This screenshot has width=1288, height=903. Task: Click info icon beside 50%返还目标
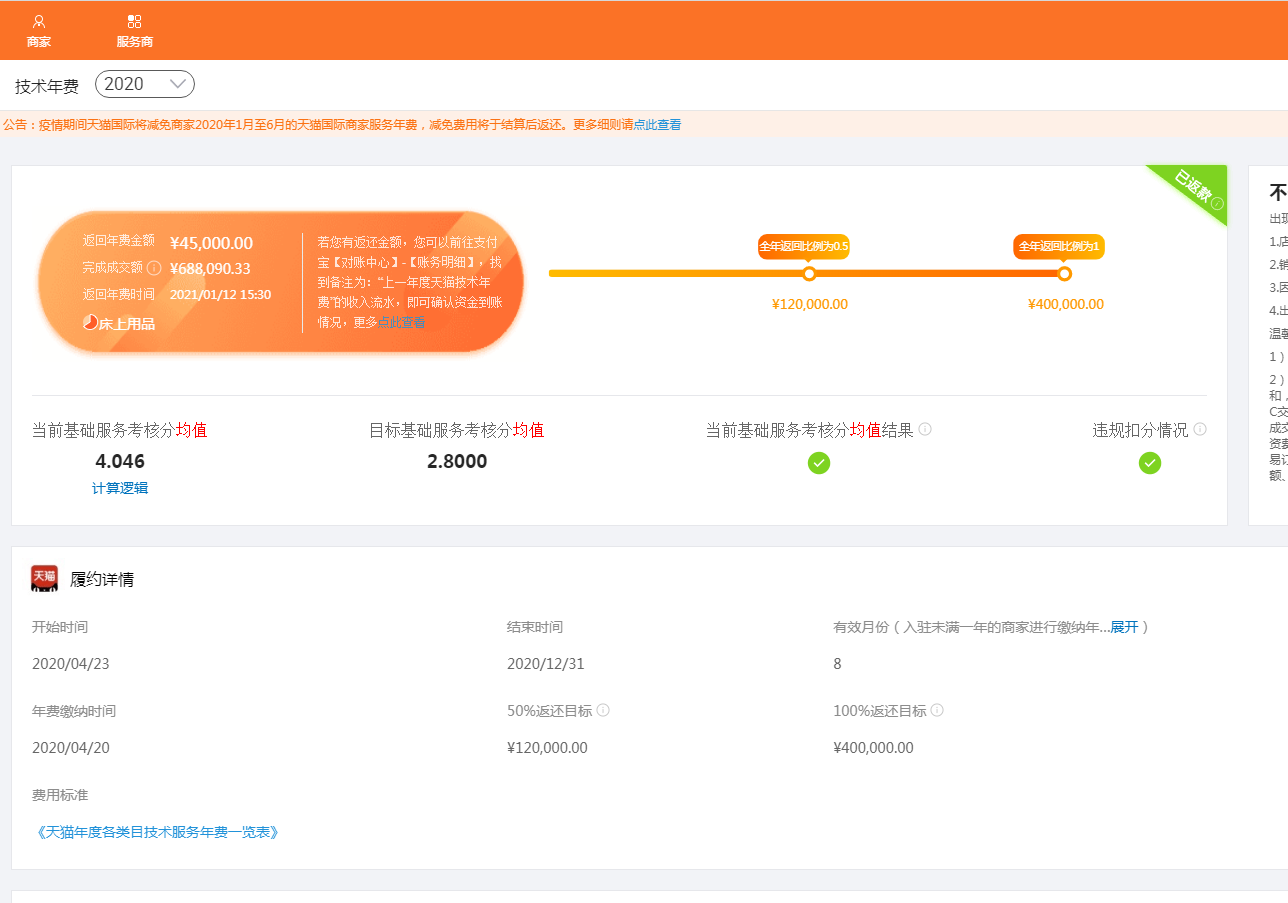click(603, 710)
